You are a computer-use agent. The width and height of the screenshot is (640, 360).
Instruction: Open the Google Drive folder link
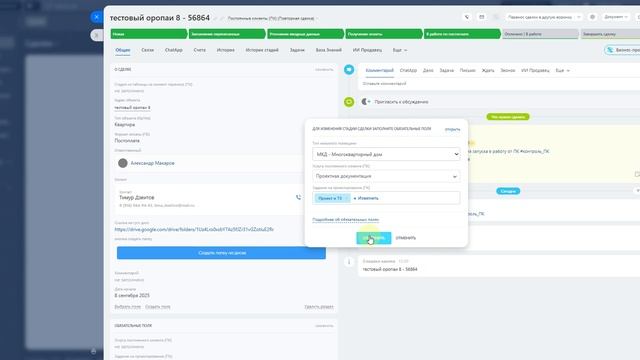(x=194, y=229)
